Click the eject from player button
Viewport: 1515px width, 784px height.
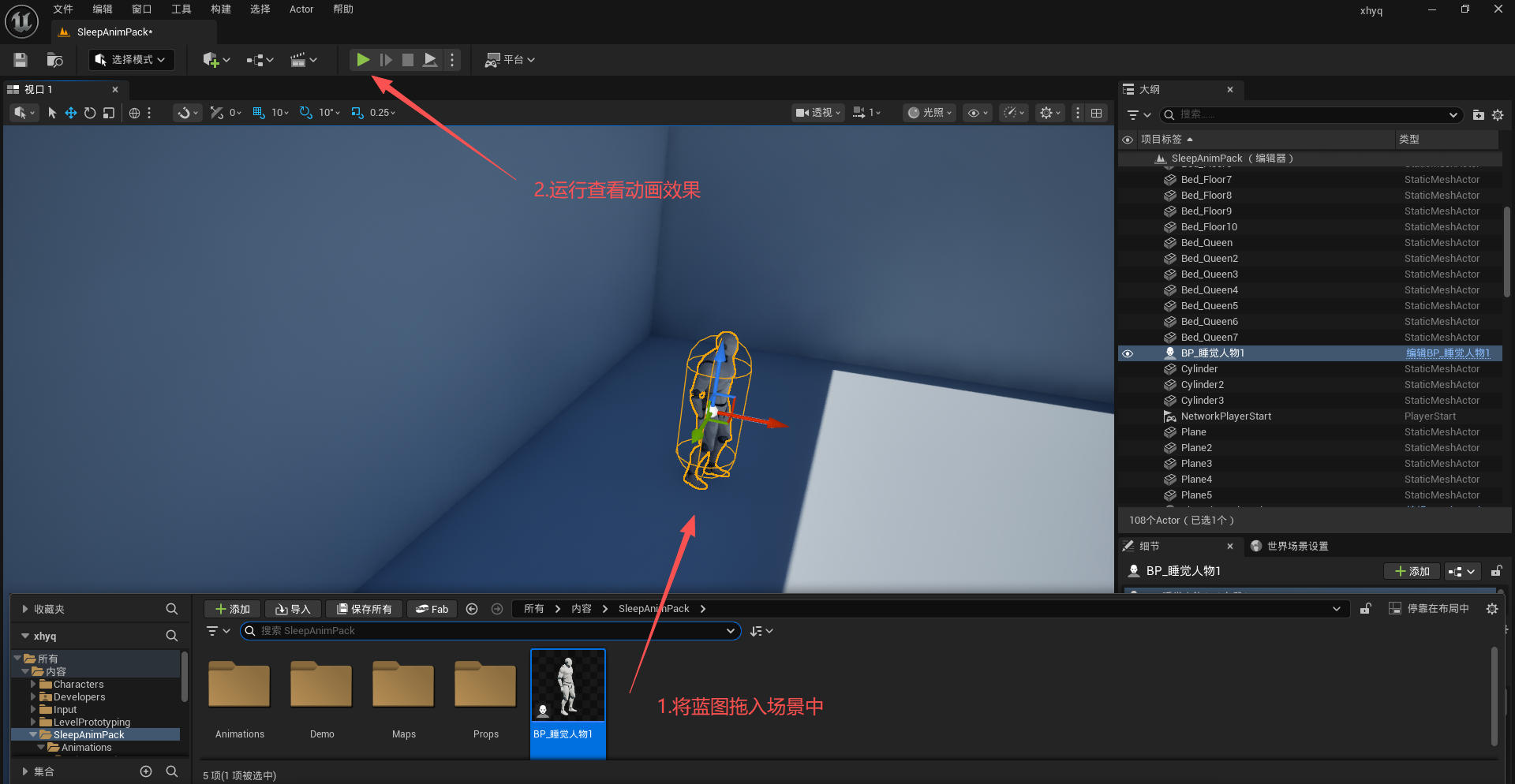[x=430, y=60]
